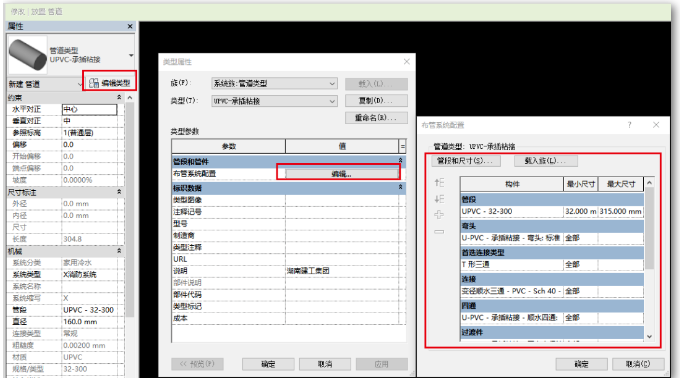Click the 值 column header

pyautogui.click(x=342, y=146)
